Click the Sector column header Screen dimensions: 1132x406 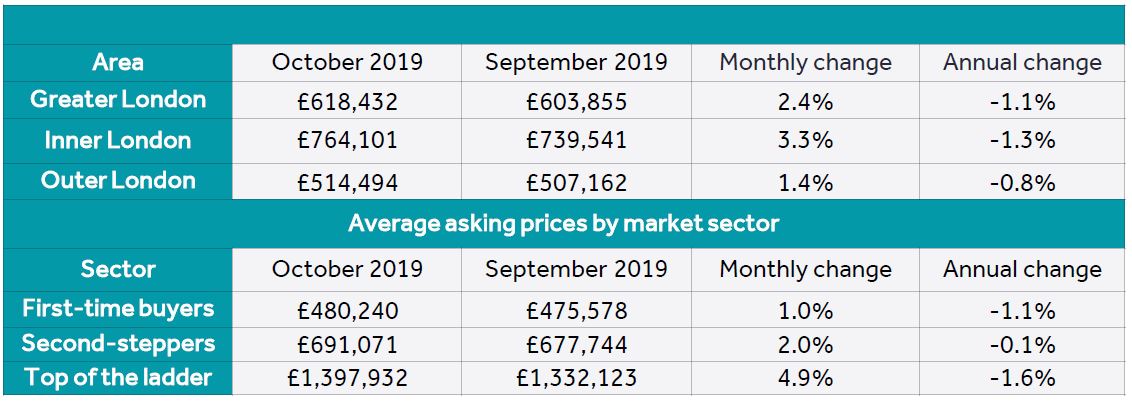click(118, 269)
